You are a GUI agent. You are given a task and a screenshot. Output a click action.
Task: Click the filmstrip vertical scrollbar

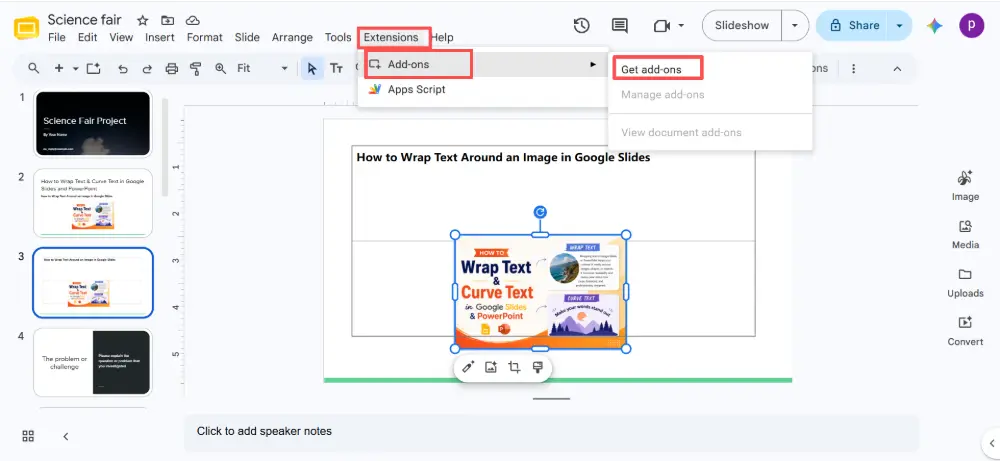[165, 147]
